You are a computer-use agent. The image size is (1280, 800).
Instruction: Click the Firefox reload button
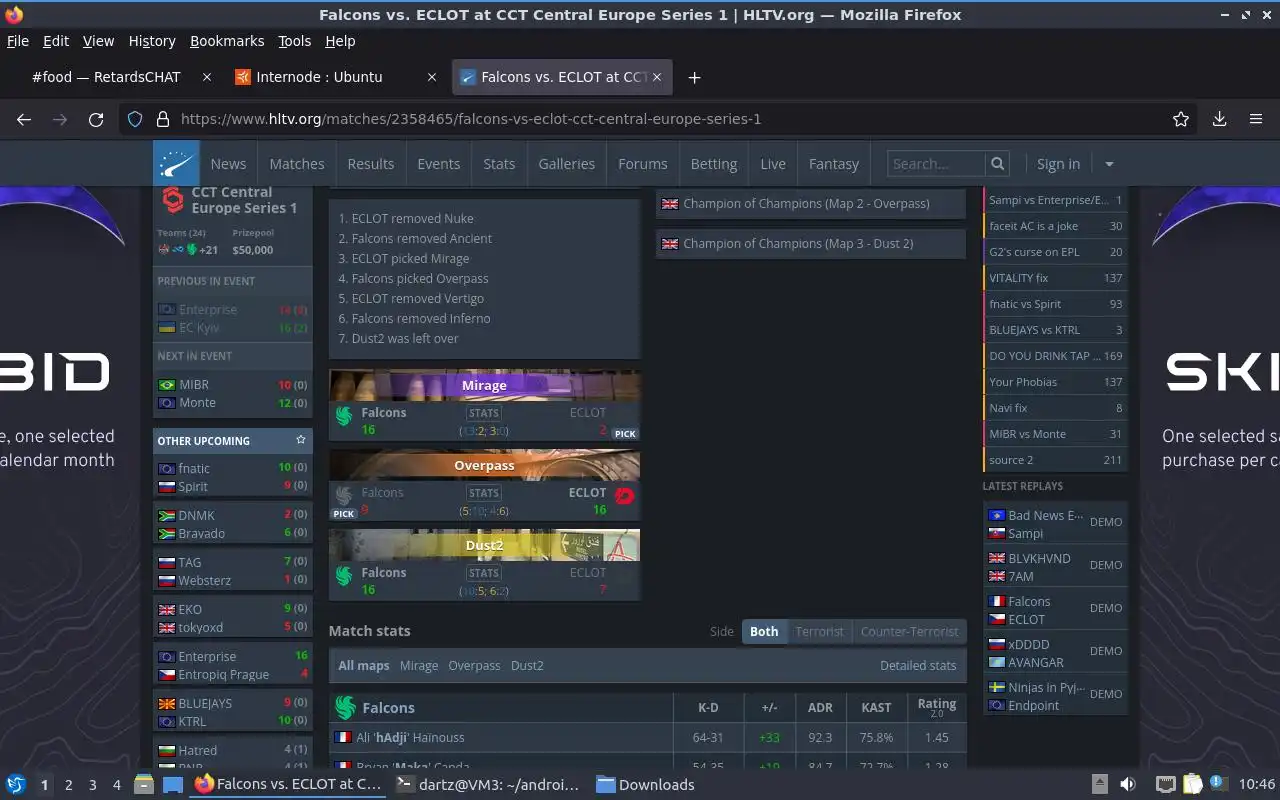click(96, 119)
